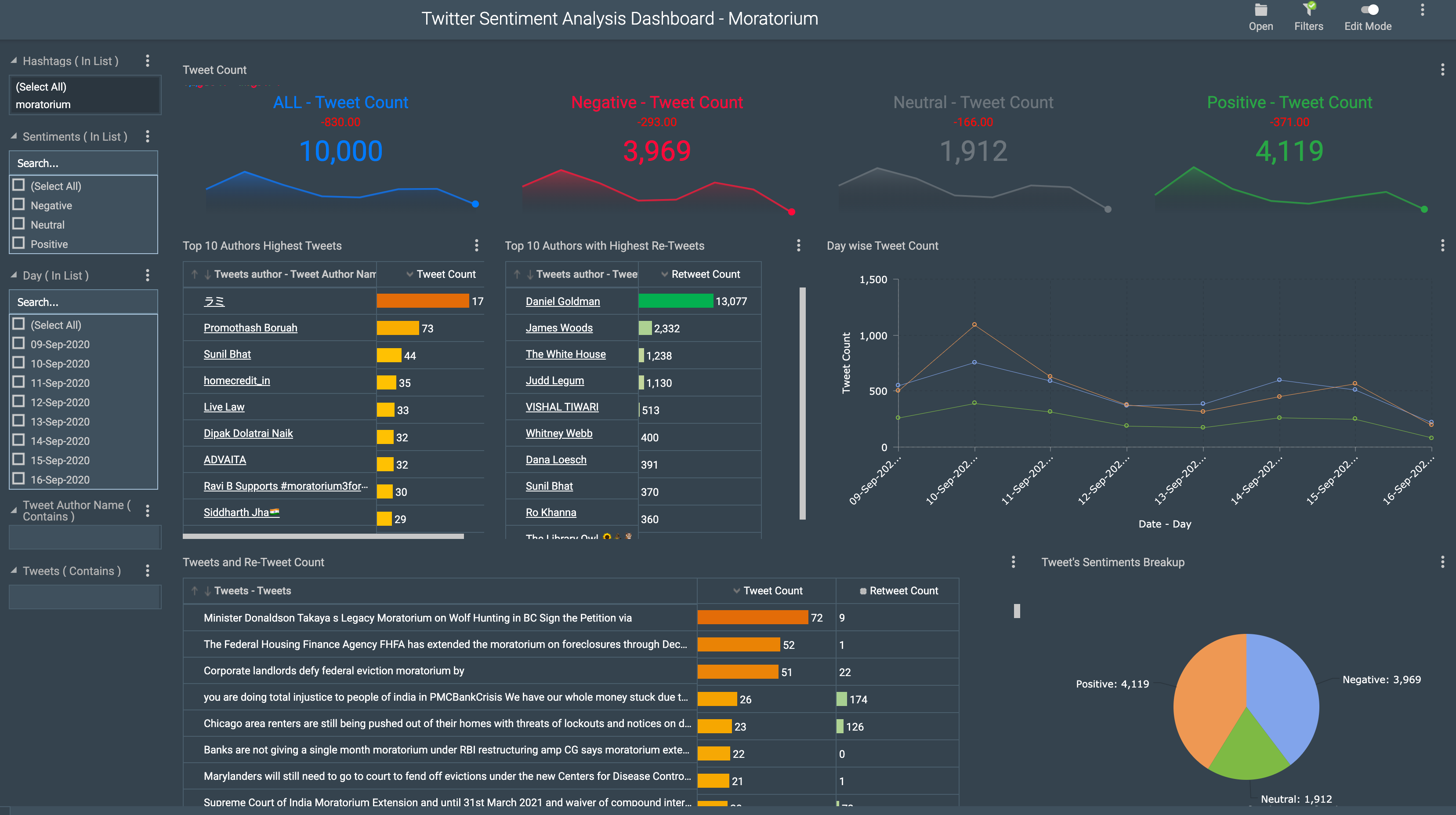Open Tweet's Sentiments Breakup options menu

(x=1442, y=562)
